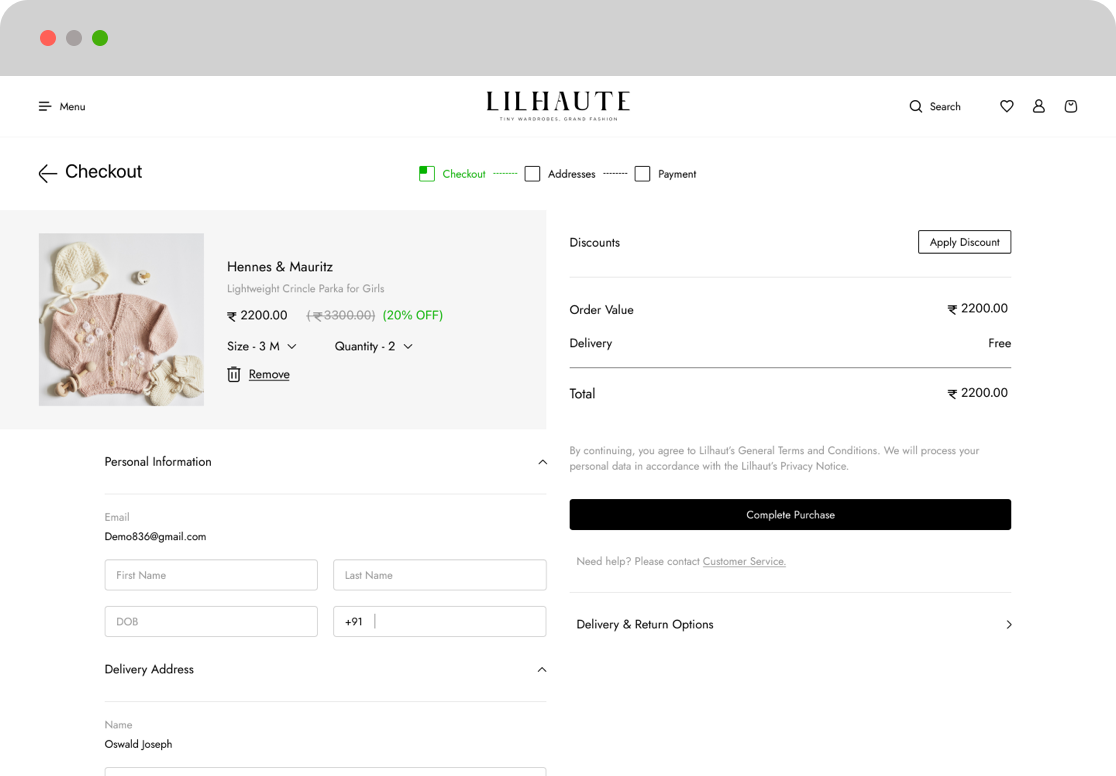Open the user account icon

pos(1039,106)
